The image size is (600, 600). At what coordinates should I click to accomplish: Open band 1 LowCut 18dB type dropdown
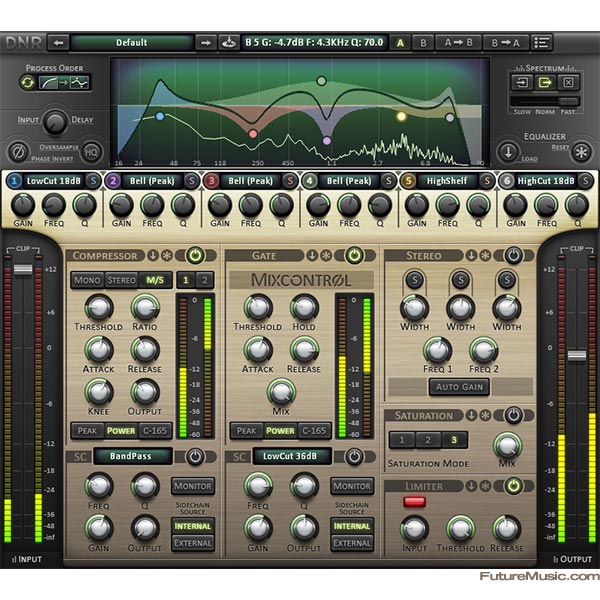(54, 181)
